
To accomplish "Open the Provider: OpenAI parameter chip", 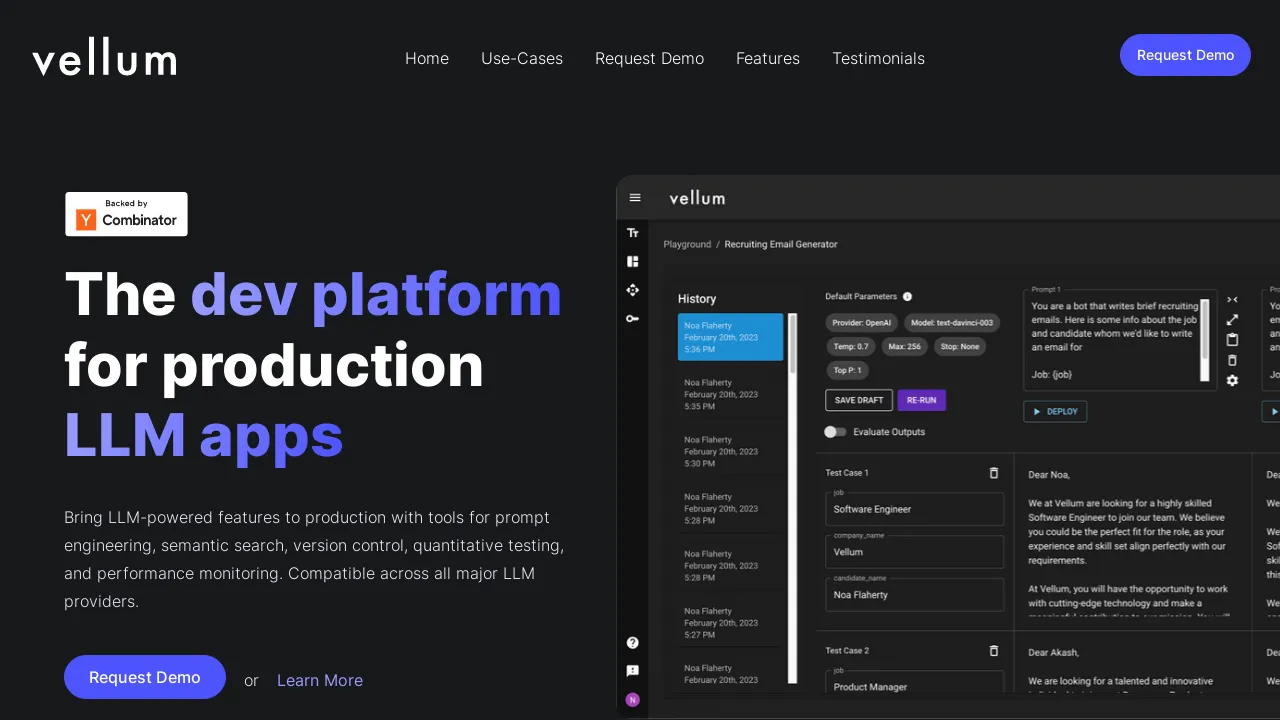I will click(x=861, y=323).
